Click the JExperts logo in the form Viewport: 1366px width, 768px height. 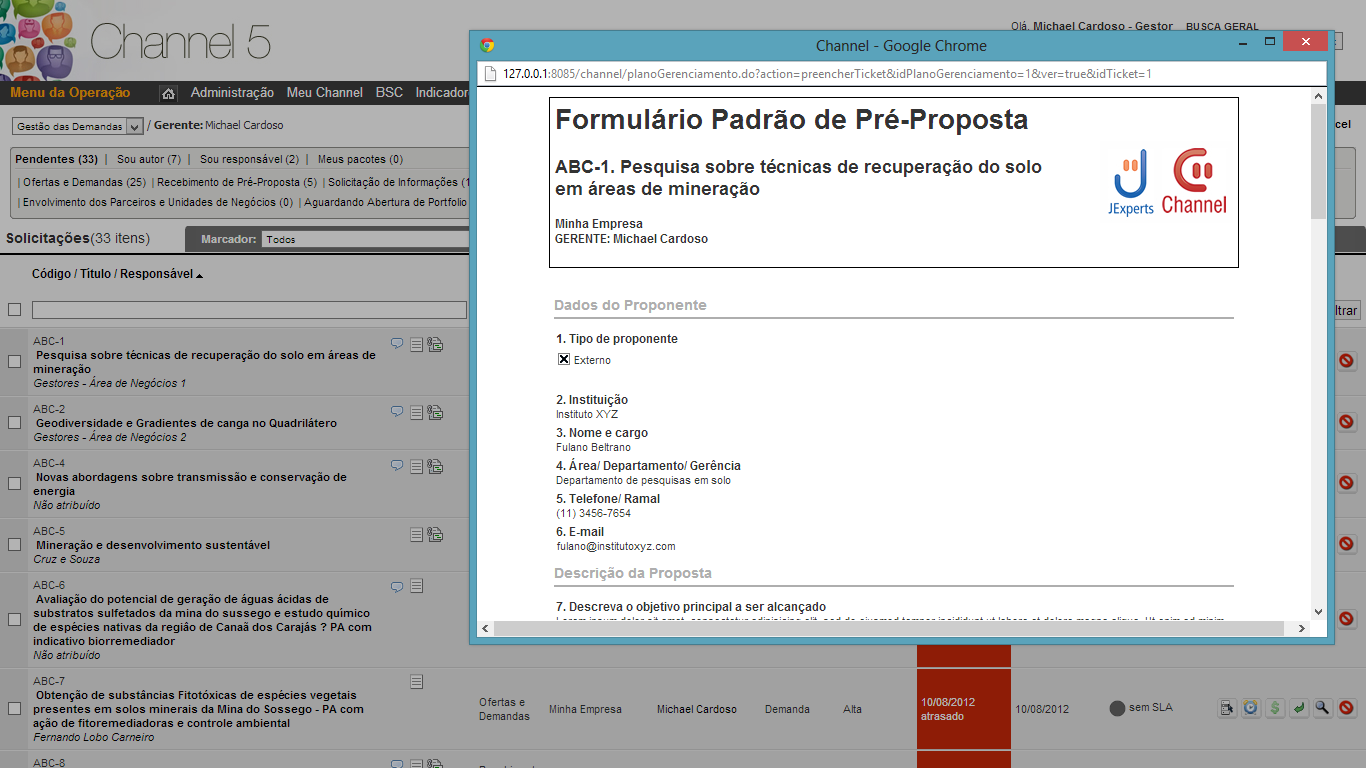[x=1131, y=182]
